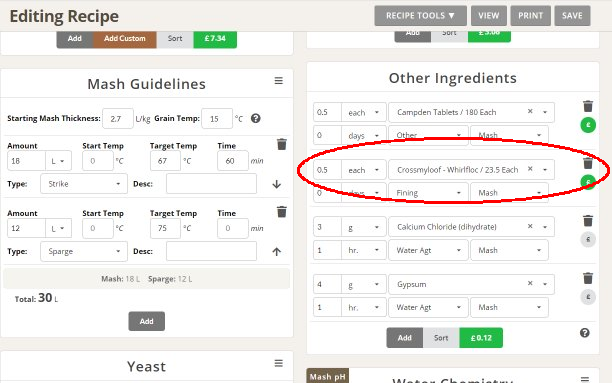Change unit dropdown for 12 L amount
Image resolution: width=612 pixels, height=383 pixels.
[x=58, y=228]
